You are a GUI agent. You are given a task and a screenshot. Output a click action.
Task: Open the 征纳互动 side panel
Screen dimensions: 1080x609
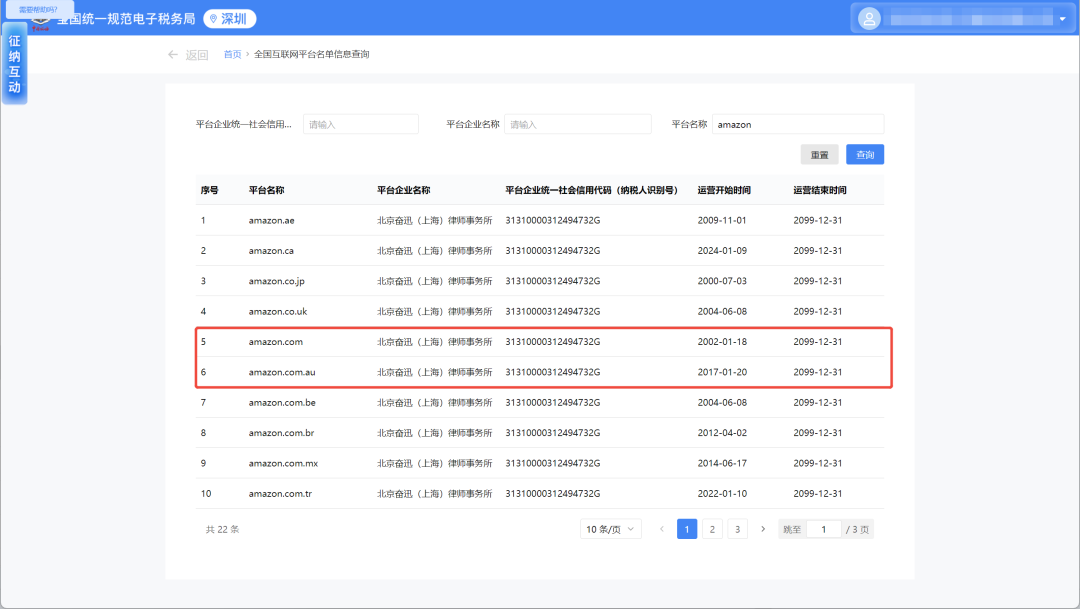pos(15,66)
